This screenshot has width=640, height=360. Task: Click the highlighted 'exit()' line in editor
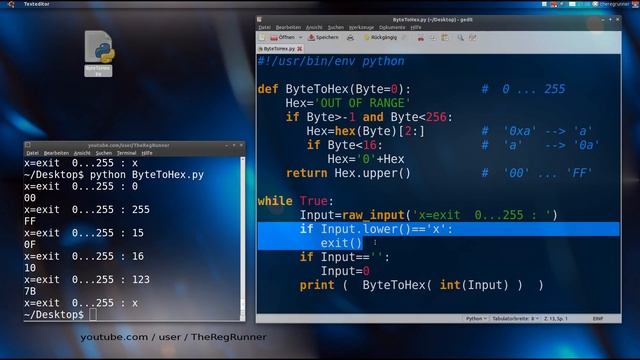click(341, 243)
